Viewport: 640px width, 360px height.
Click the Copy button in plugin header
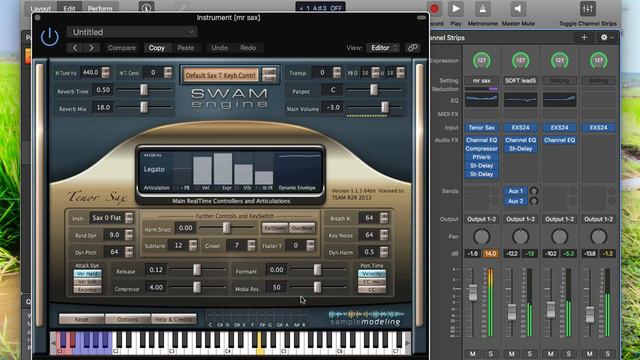[156, 48]
